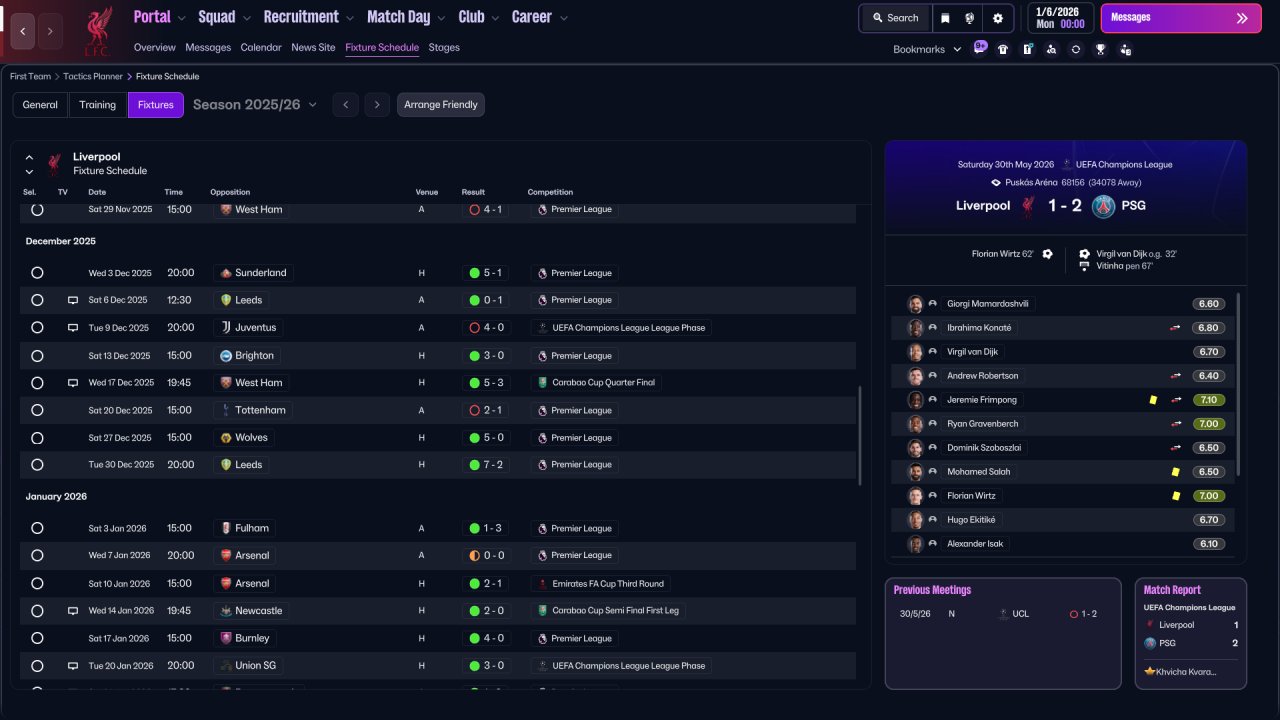The width and height of the screenshot is (1280, 720).
Task: Select the Arsenal 7 Jan fixture radio button
Action: coord(37,556)
